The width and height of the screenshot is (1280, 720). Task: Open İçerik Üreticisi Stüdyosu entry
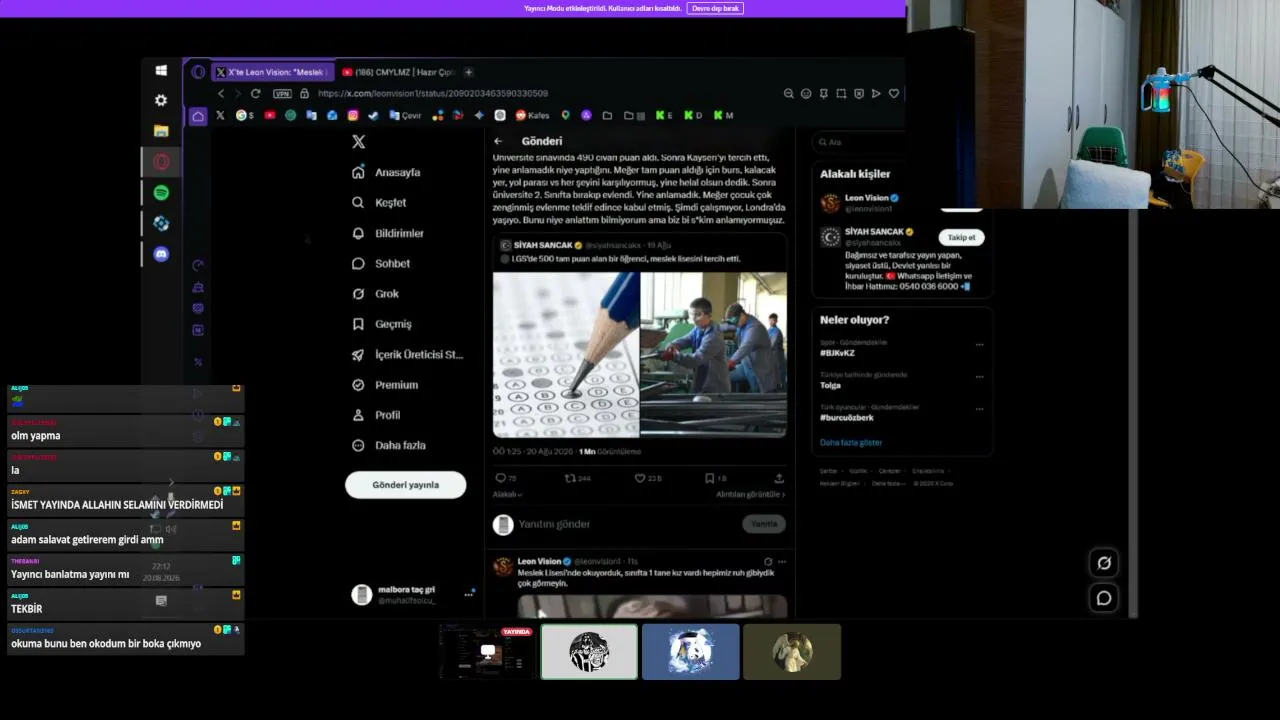[x=407, y=354]
